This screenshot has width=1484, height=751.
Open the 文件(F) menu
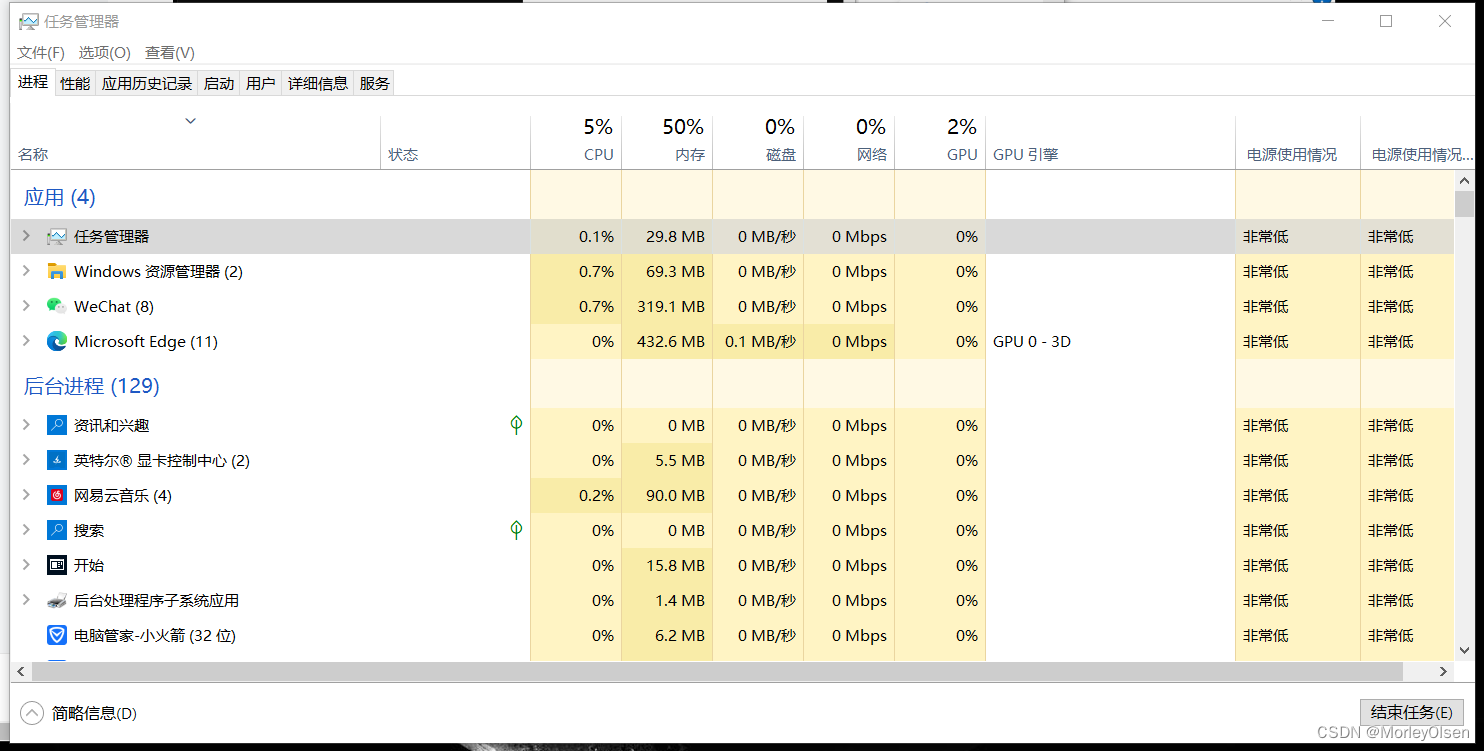pos(41,52)
